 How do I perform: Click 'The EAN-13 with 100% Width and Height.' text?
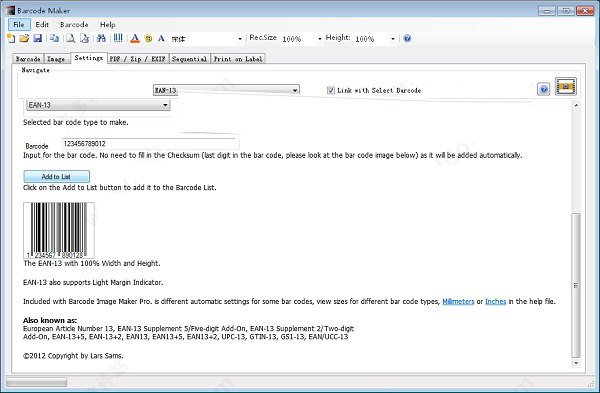[92, 263]
